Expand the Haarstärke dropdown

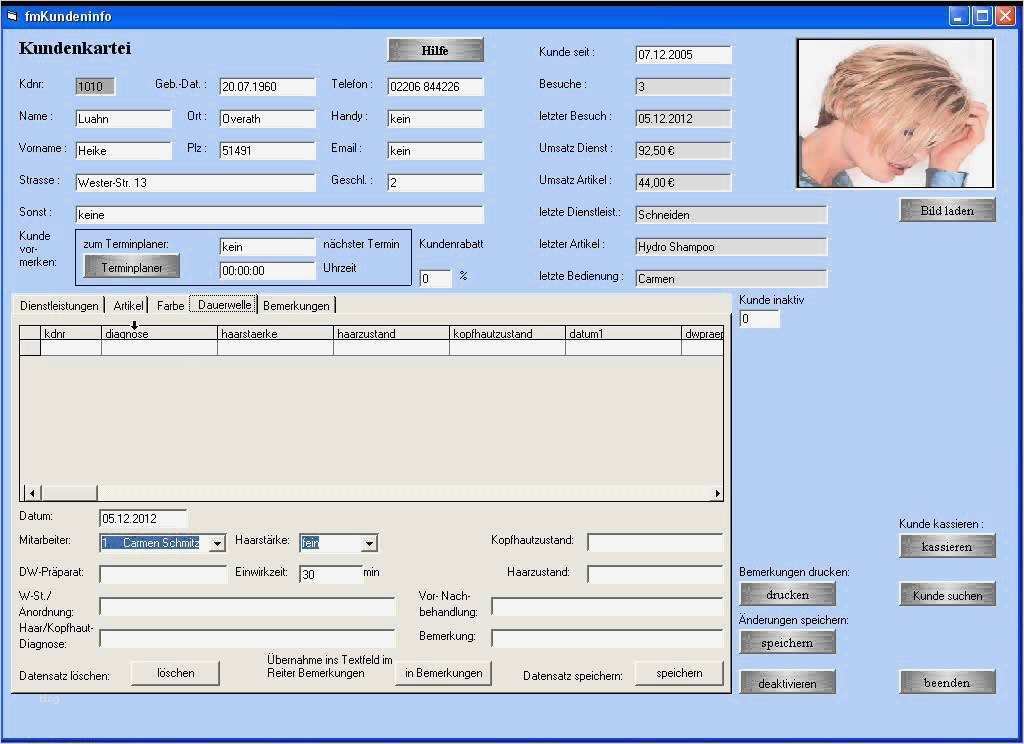pos(370,543)
